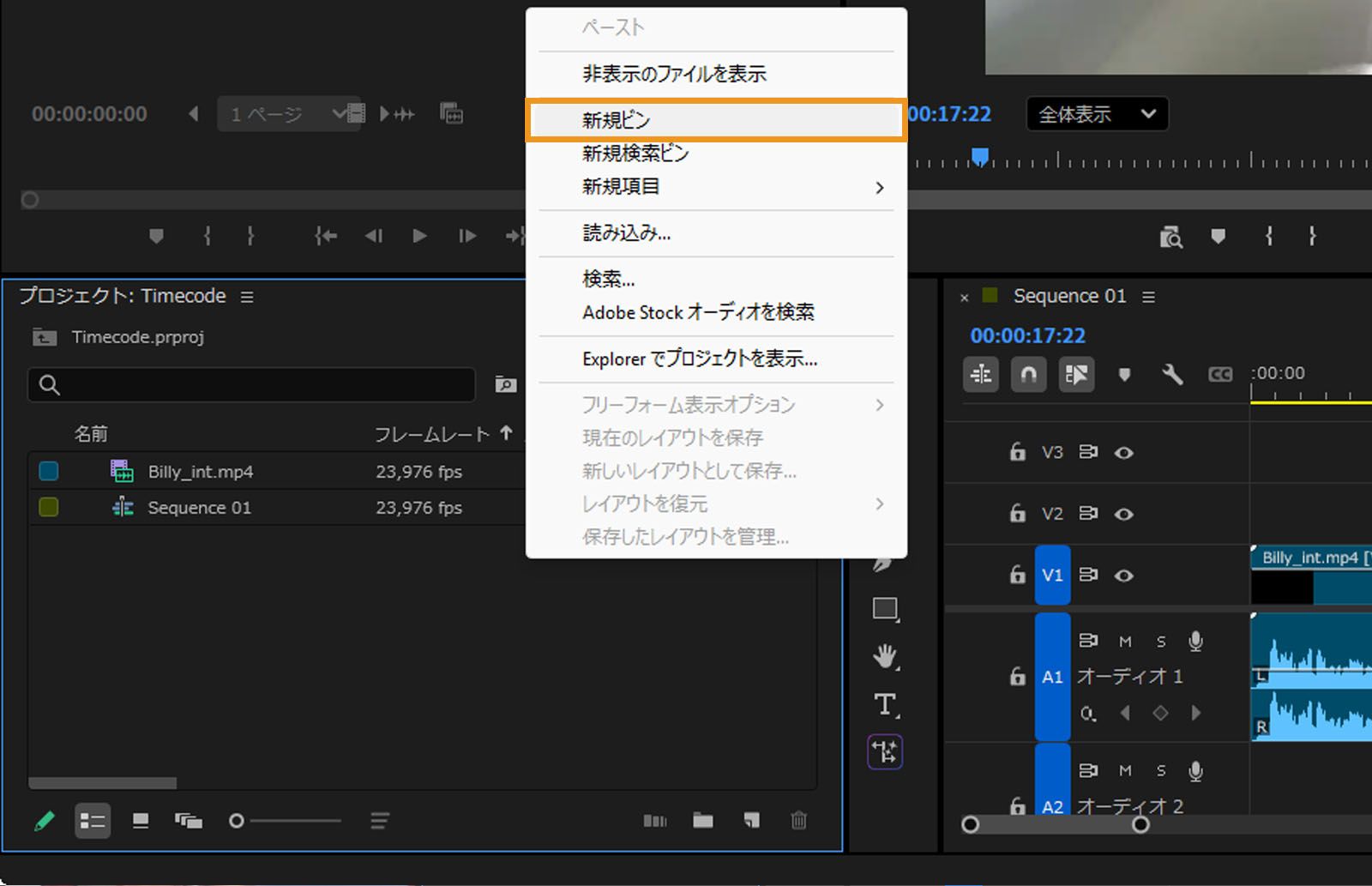Click the Sequence 01 timeline tab
The width and height of the screenshot is (1372, 886).
[1068, 296]
